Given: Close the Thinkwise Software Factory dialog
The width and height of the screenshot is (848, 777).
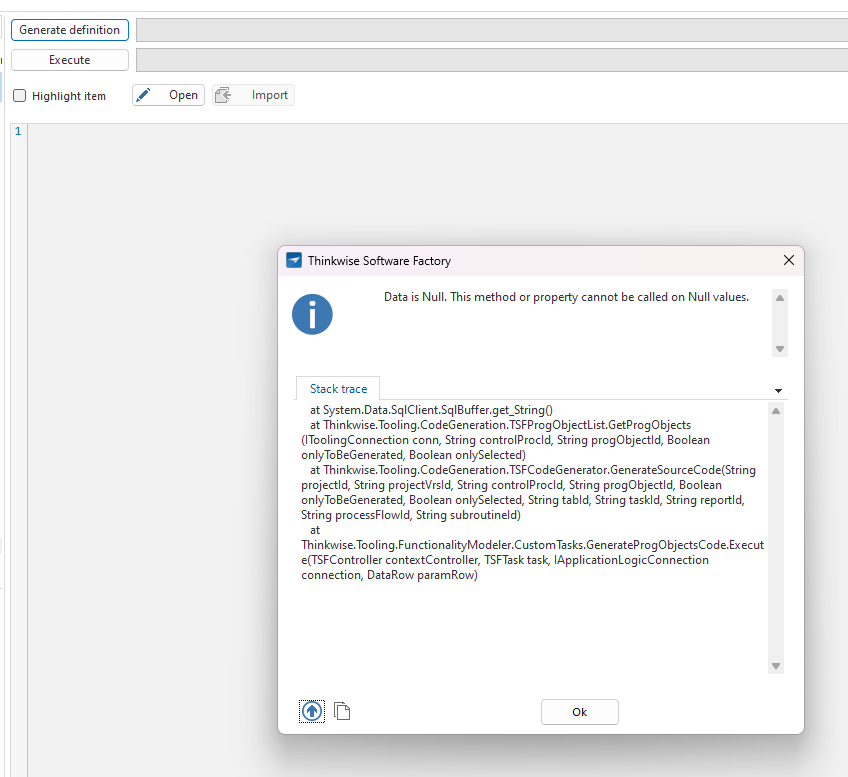Looking at the screenshot, I should click(789, 261).
